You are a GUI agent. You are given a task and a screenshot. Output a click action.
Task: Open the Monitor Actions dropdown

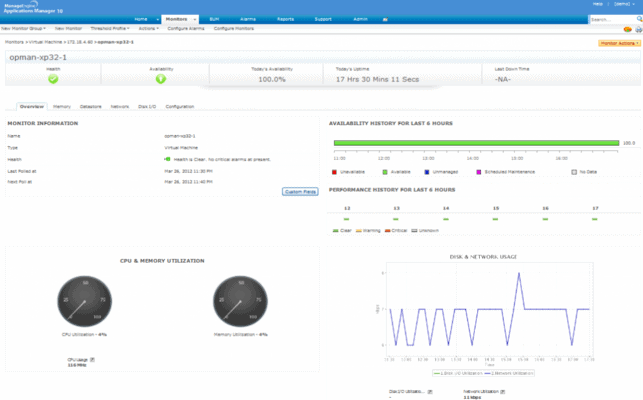(x=619, y=43)
